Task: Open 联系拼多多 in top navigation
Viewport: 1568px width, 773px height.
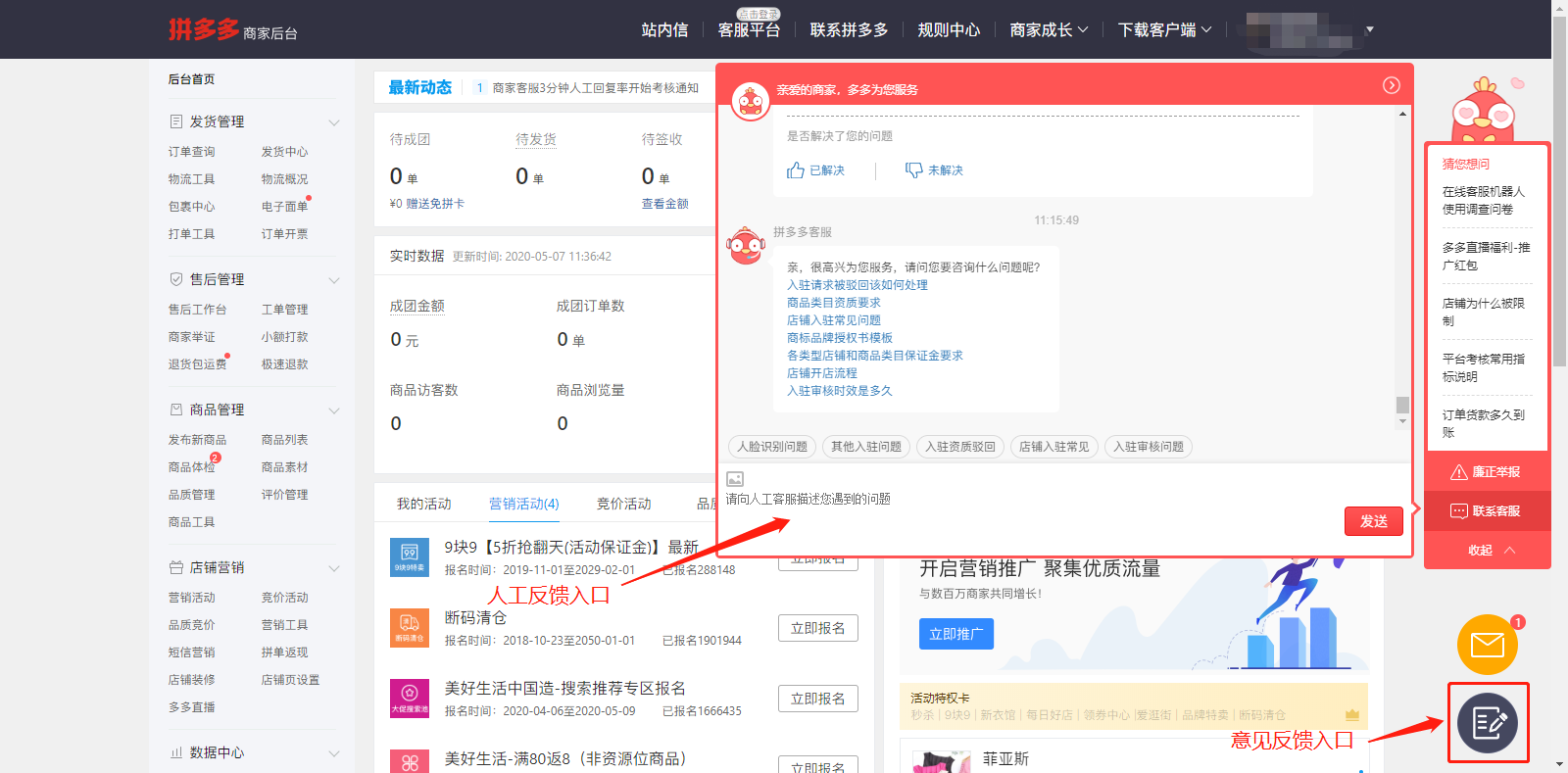Action: 849,30
